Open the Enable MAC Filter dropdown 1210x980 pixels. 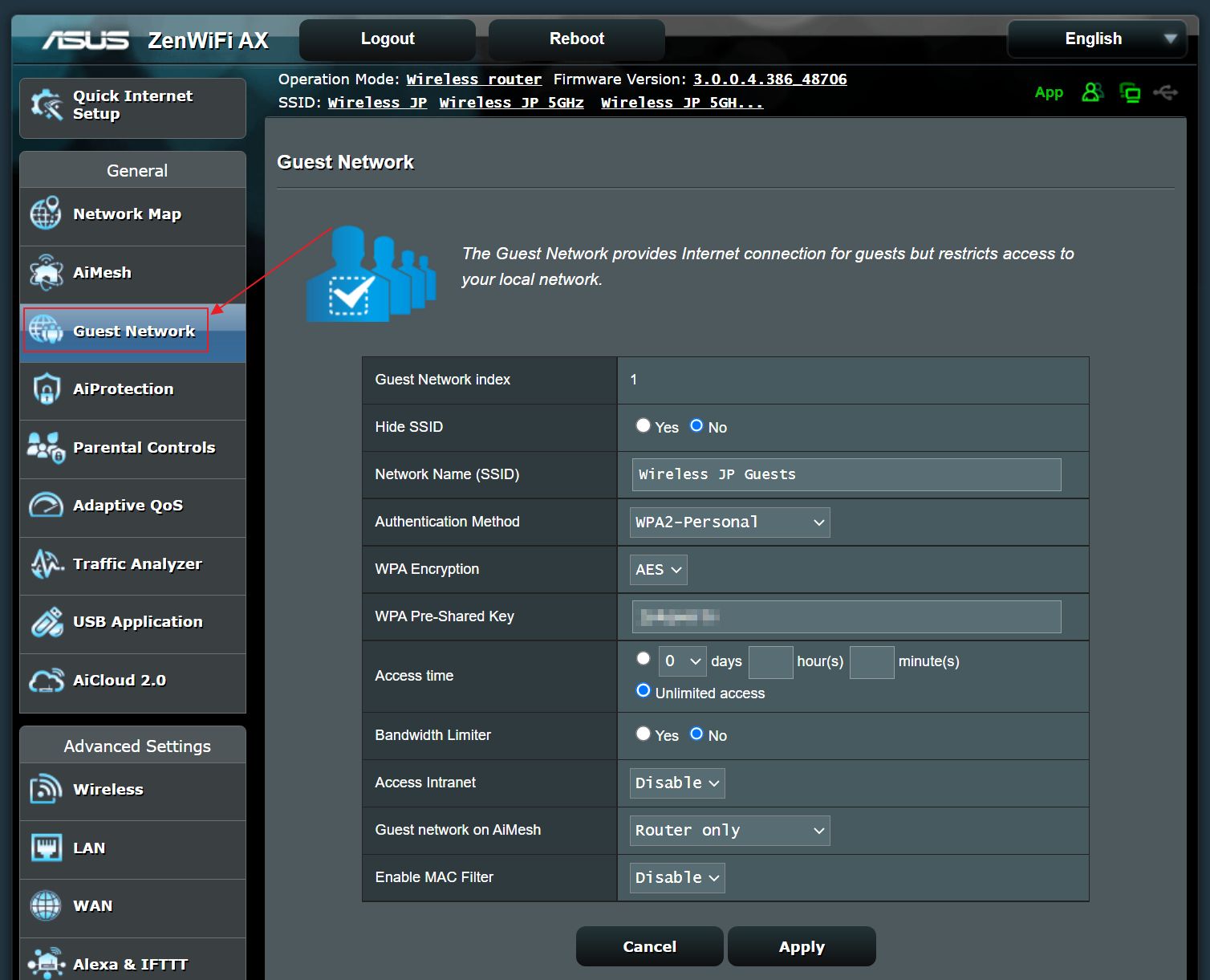677,878
